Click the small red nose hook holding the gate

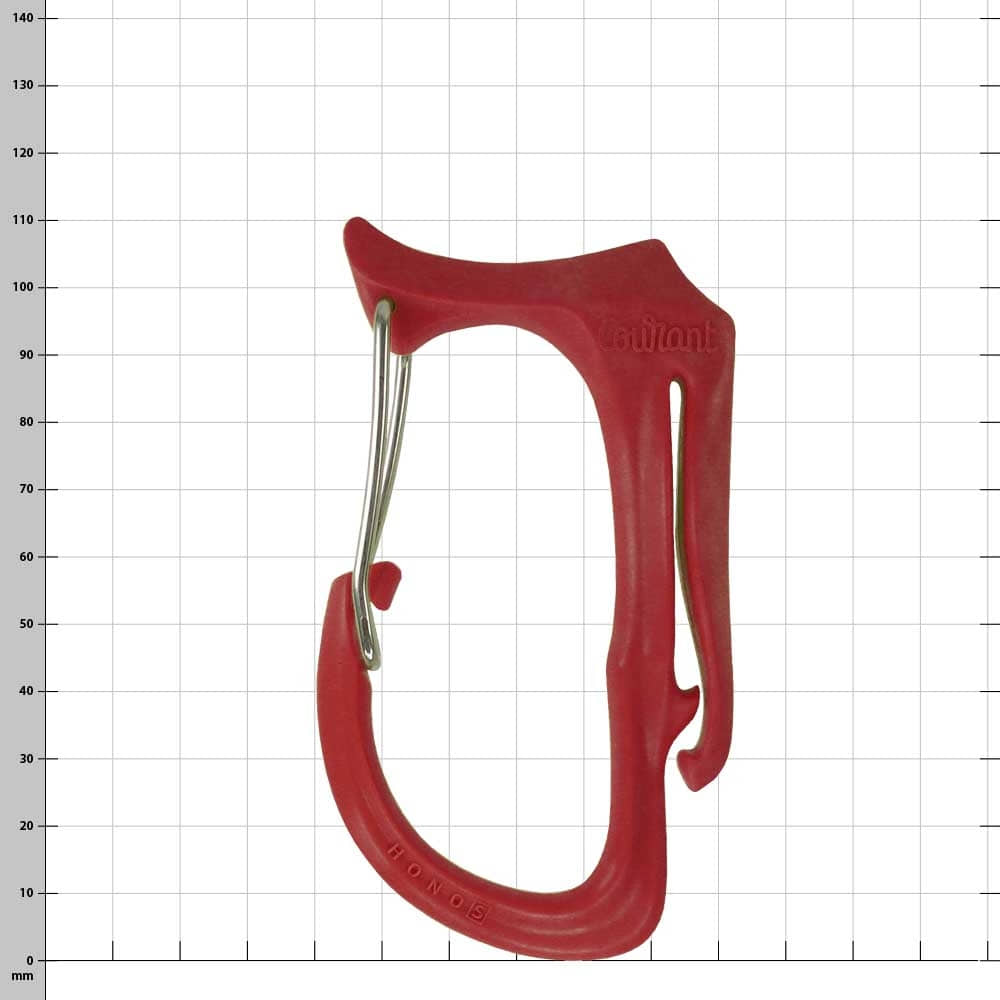tap(385, 584)
